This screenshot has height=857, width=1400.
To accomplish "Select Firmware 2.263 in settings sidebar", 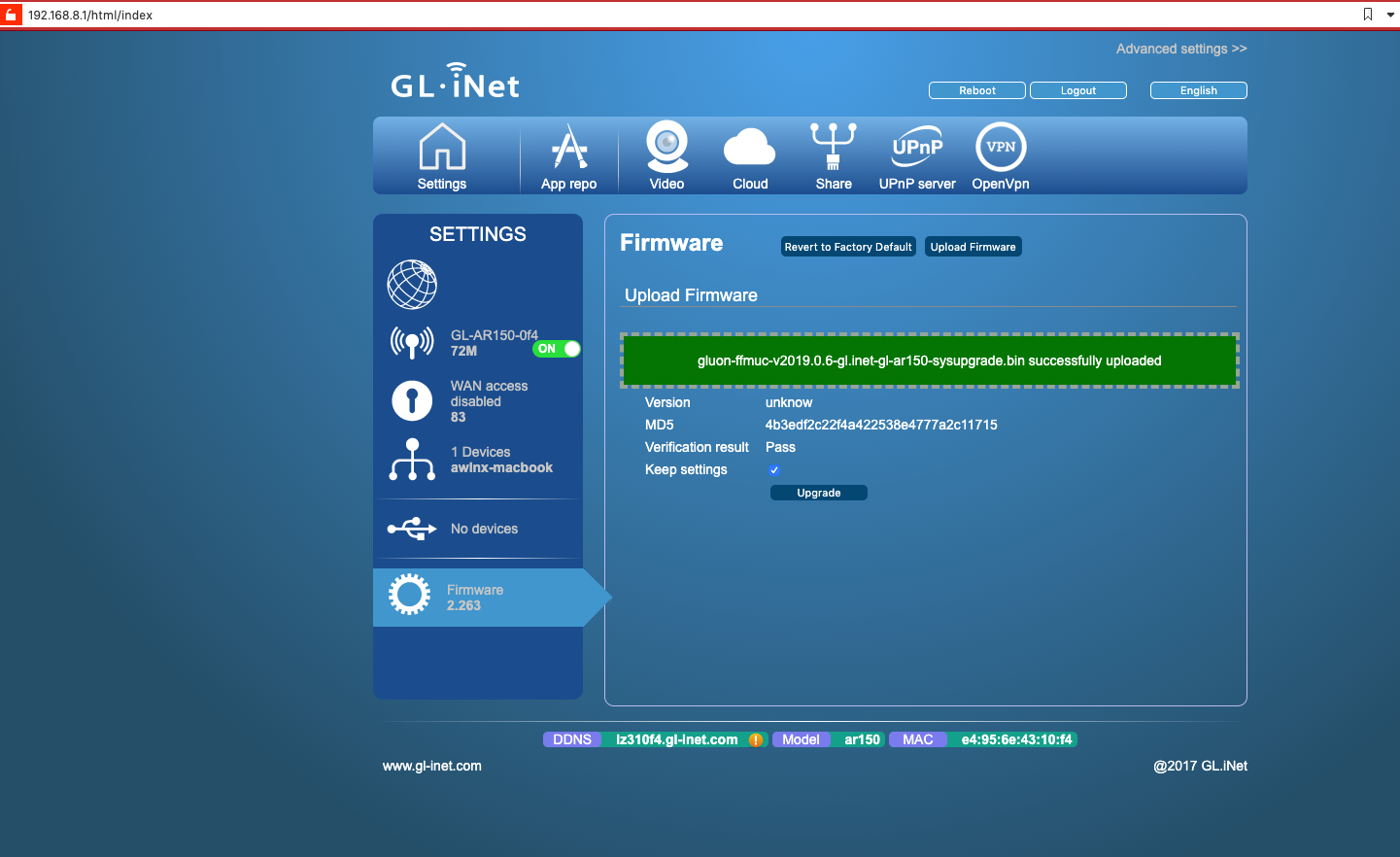I will tap(476, 598).
